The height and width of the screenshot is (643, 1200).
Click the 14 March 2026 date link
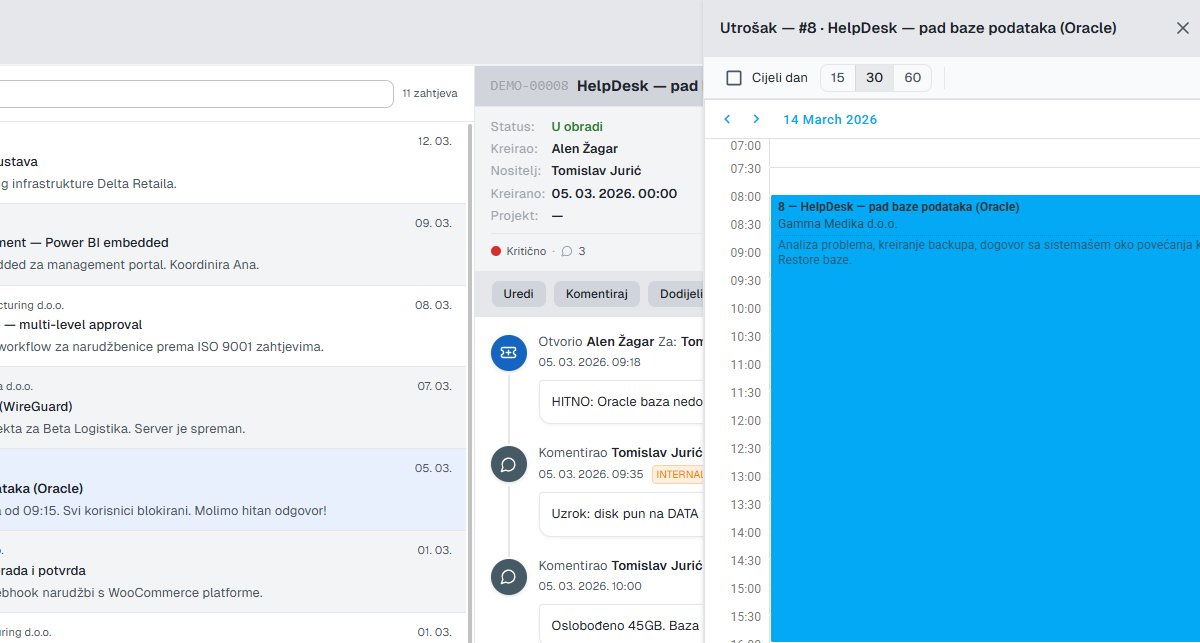[830, 119]
